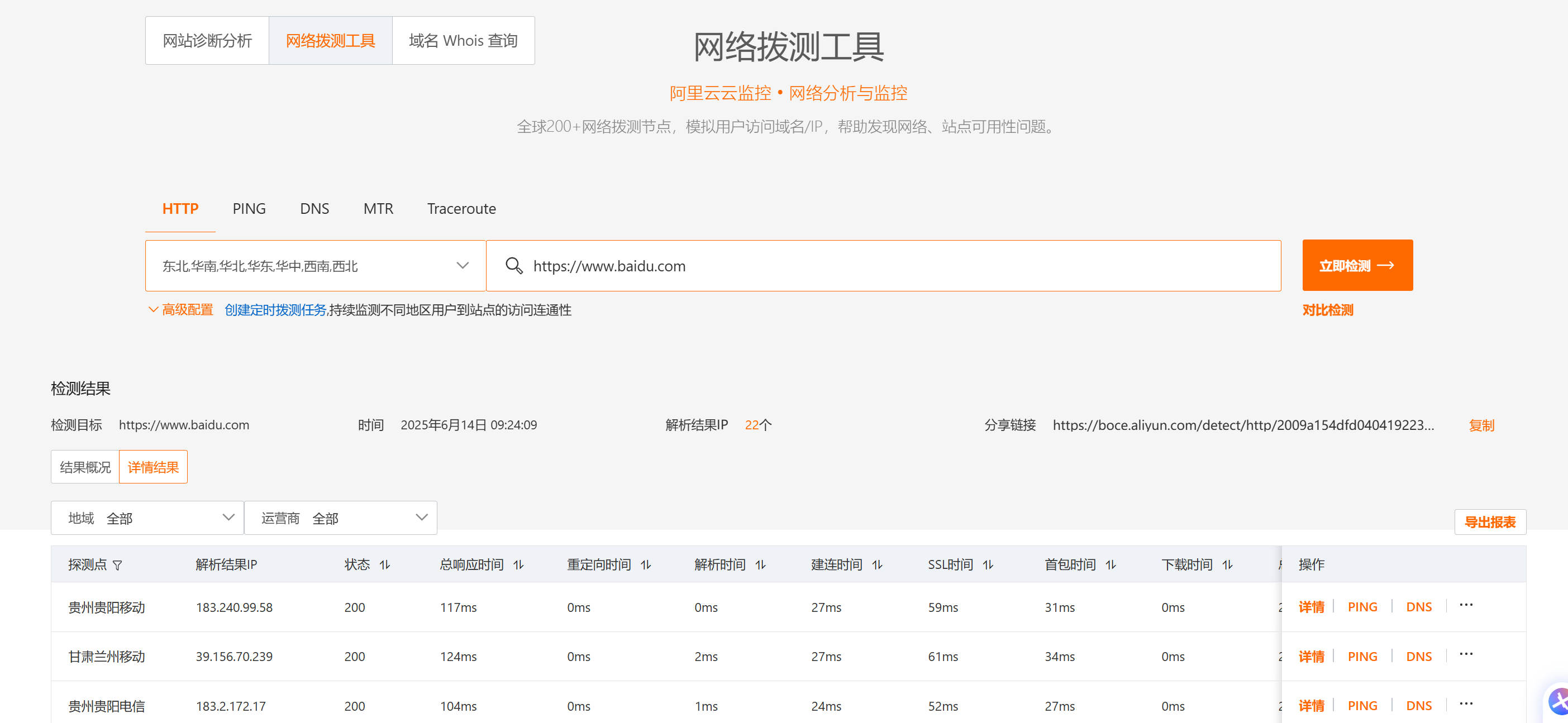Open more actions for 贵州贵阳移动 row
Viewport: 1568px width, 723px height.
click(1466, 605)
